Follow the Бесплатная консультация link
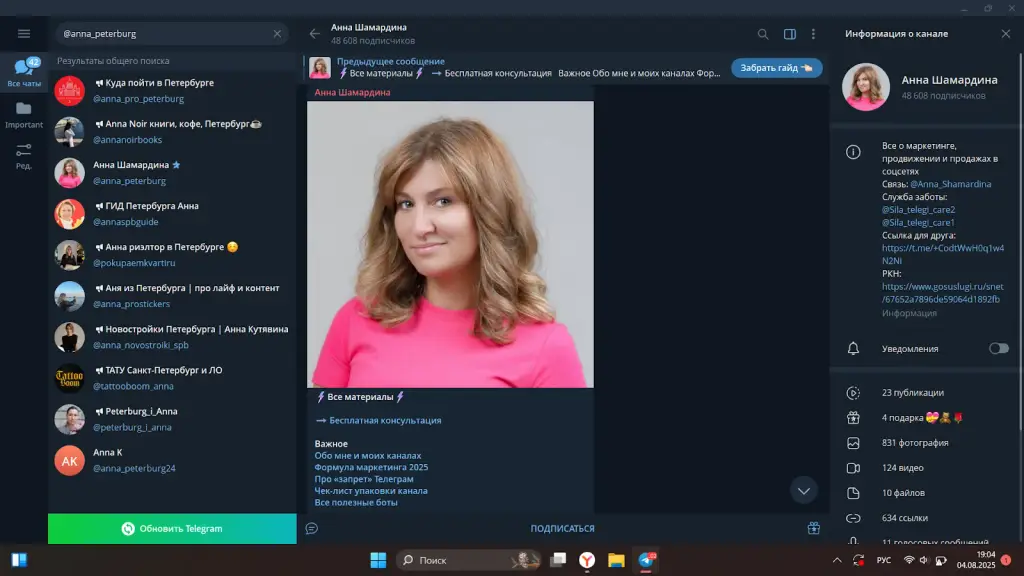 [385, 421]
